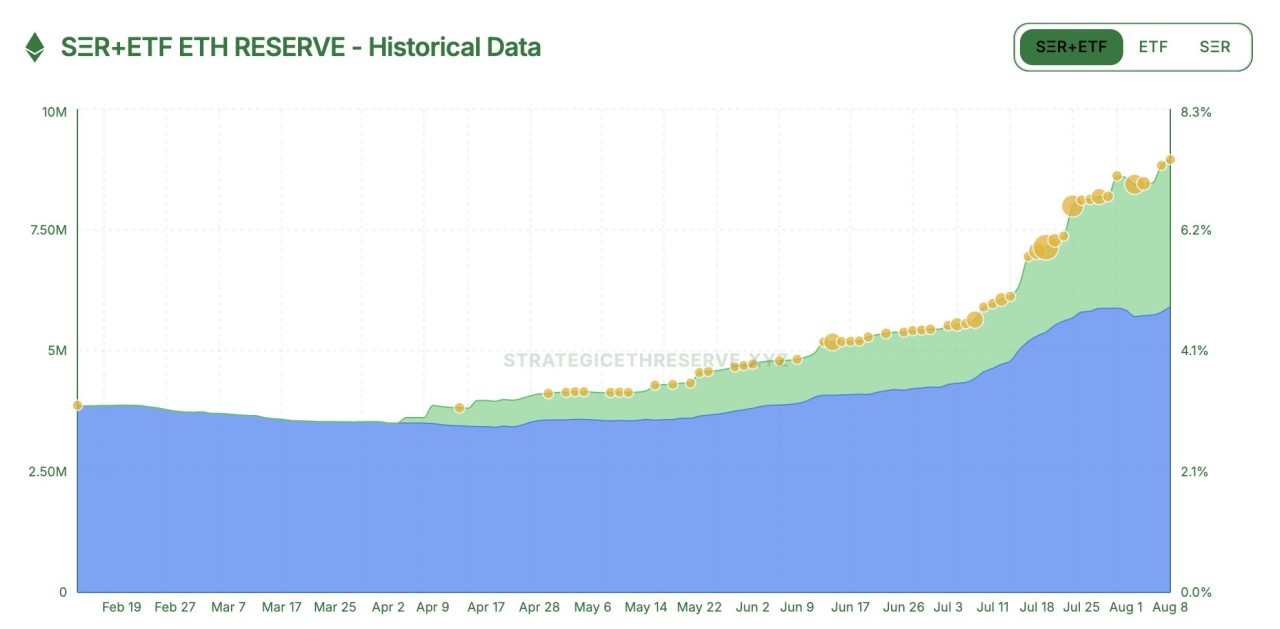Viewport: 1280px width, 629px height.
Task: Switch the chart to ETF only
Action: [x=1153, y=47]
